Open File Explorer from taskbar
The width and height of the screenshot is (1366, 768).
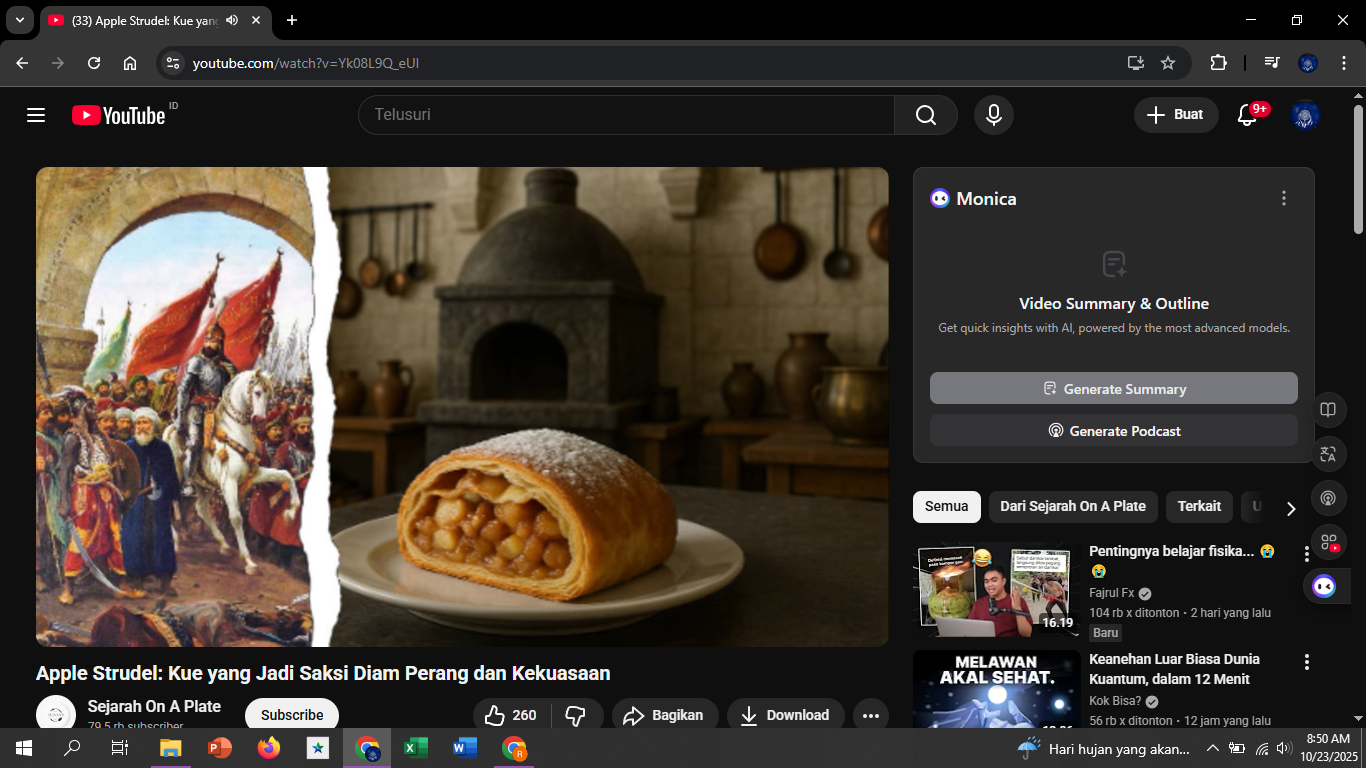click(171, 748)
